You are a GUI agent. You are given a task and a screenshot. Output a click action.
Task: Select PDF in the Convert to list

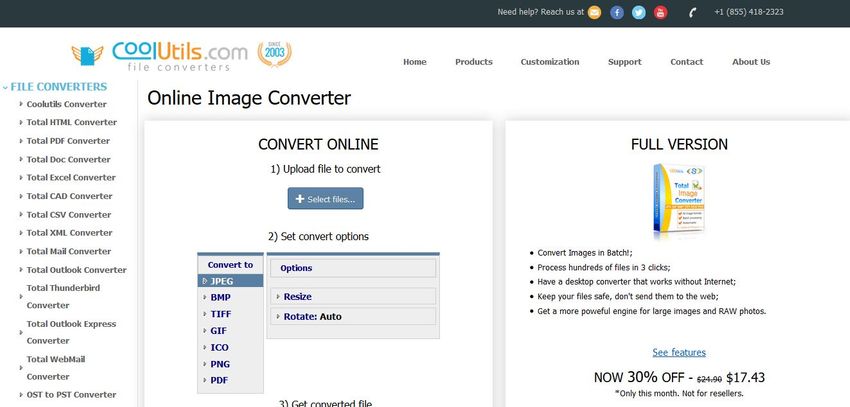219,380
